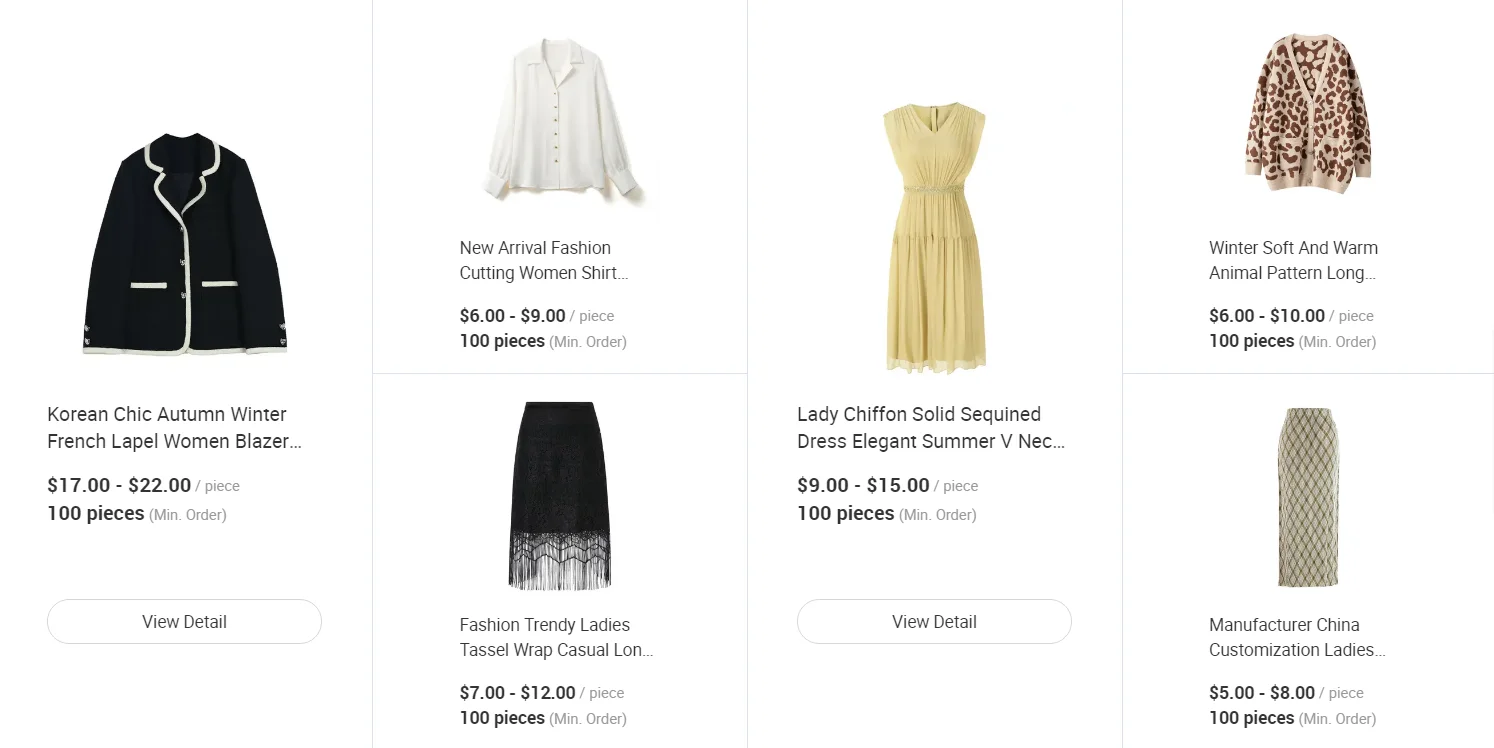Click the plaid long skirt image
This screenshot has width=1494, height=748.
point(1308,497)
